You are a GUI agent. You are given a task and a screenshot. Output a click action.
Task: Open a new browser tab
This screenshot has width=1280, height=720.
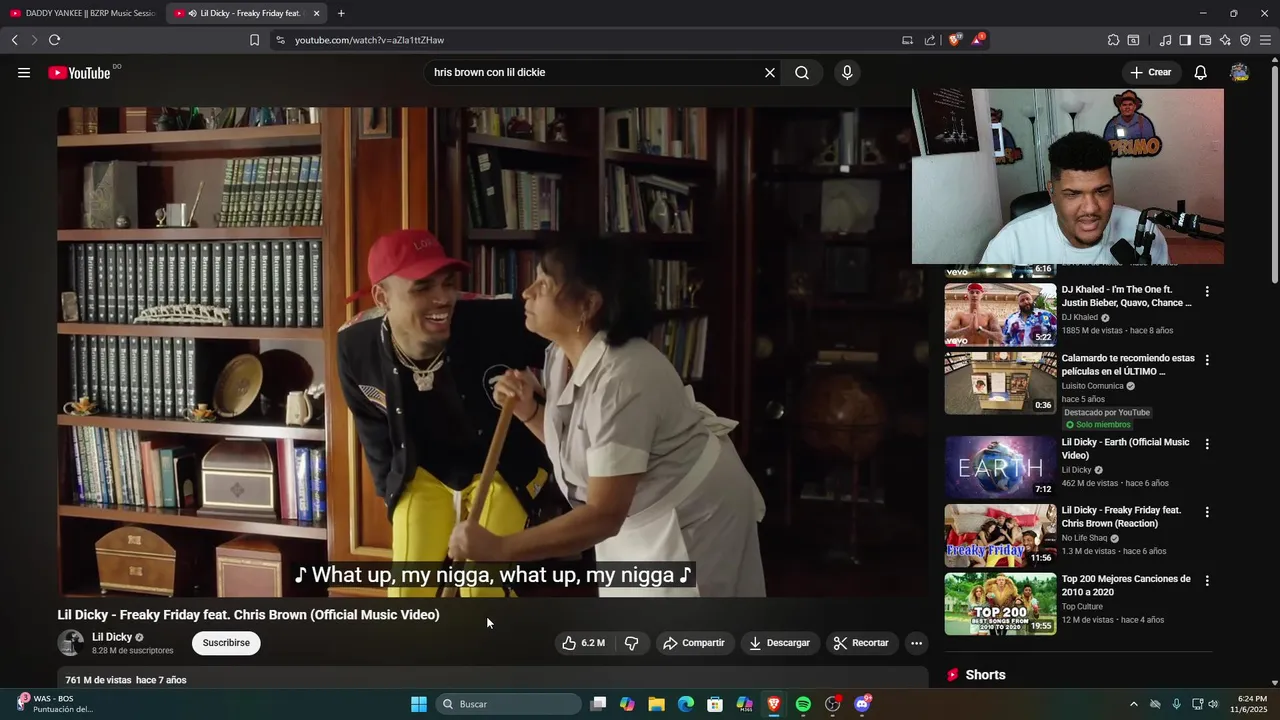click(x=341, y=13)
